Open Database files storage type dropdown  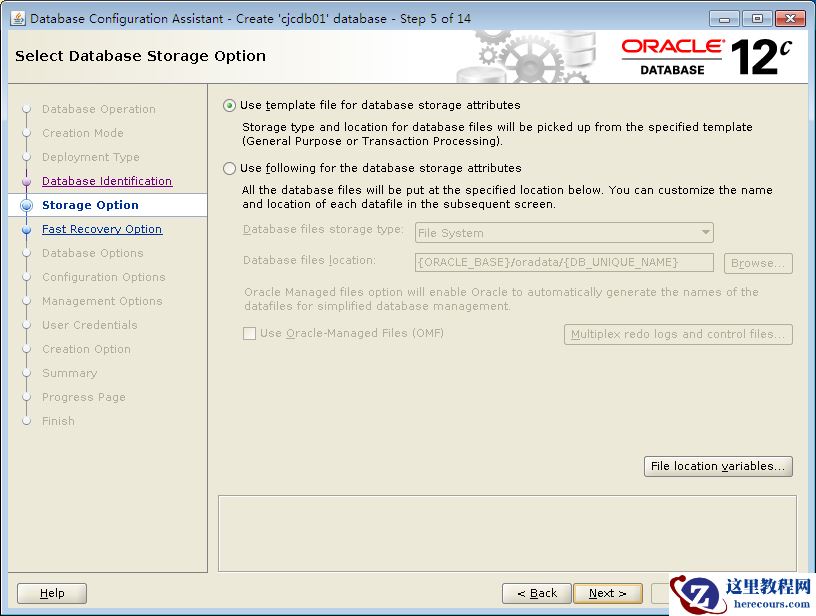[564, 233]
